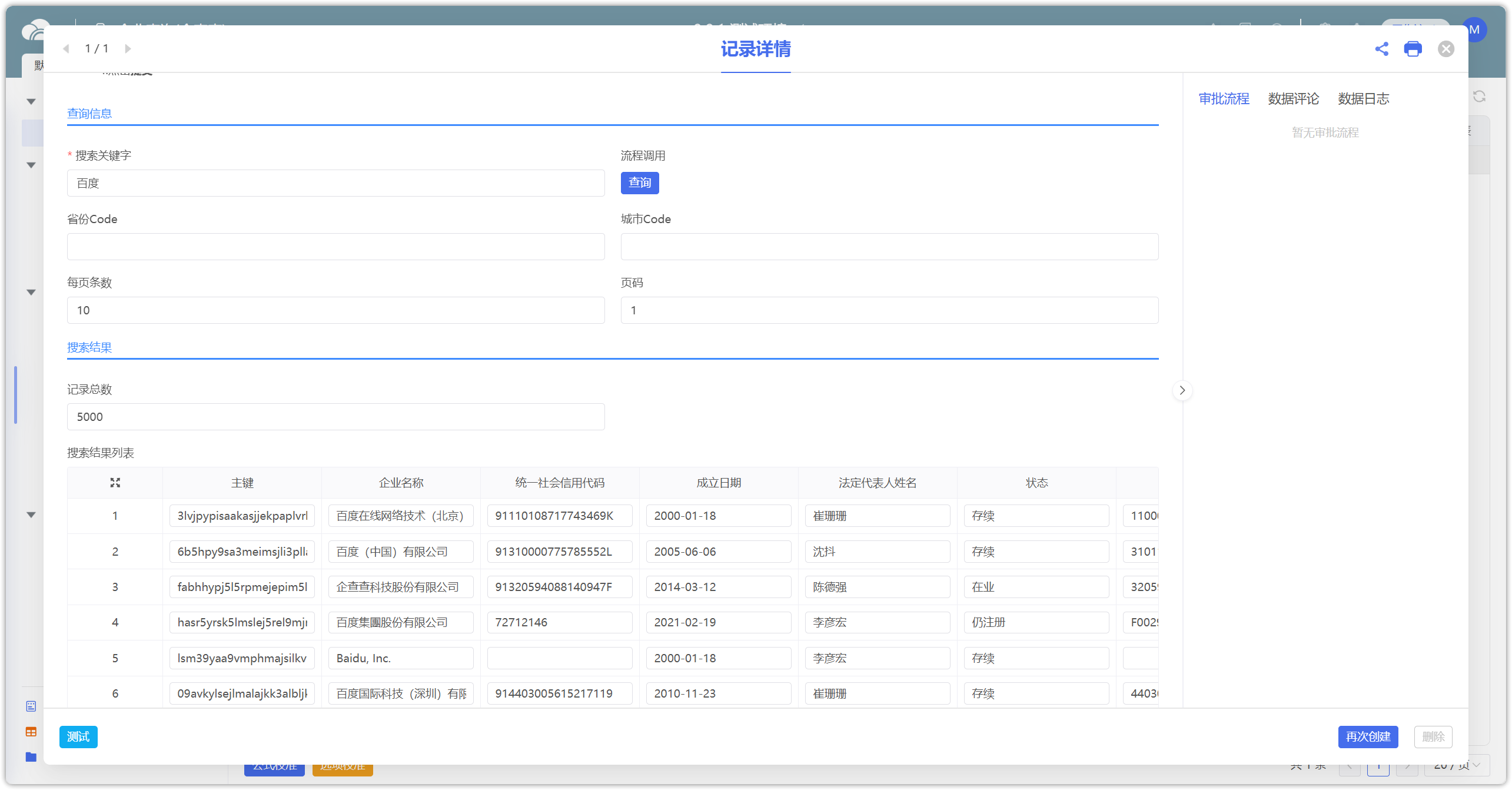Image resolution: width=1512 pixels, height=790 pixels.
Task: Select cell Baidu, Inc.
Action: click(x=401, y=658)
